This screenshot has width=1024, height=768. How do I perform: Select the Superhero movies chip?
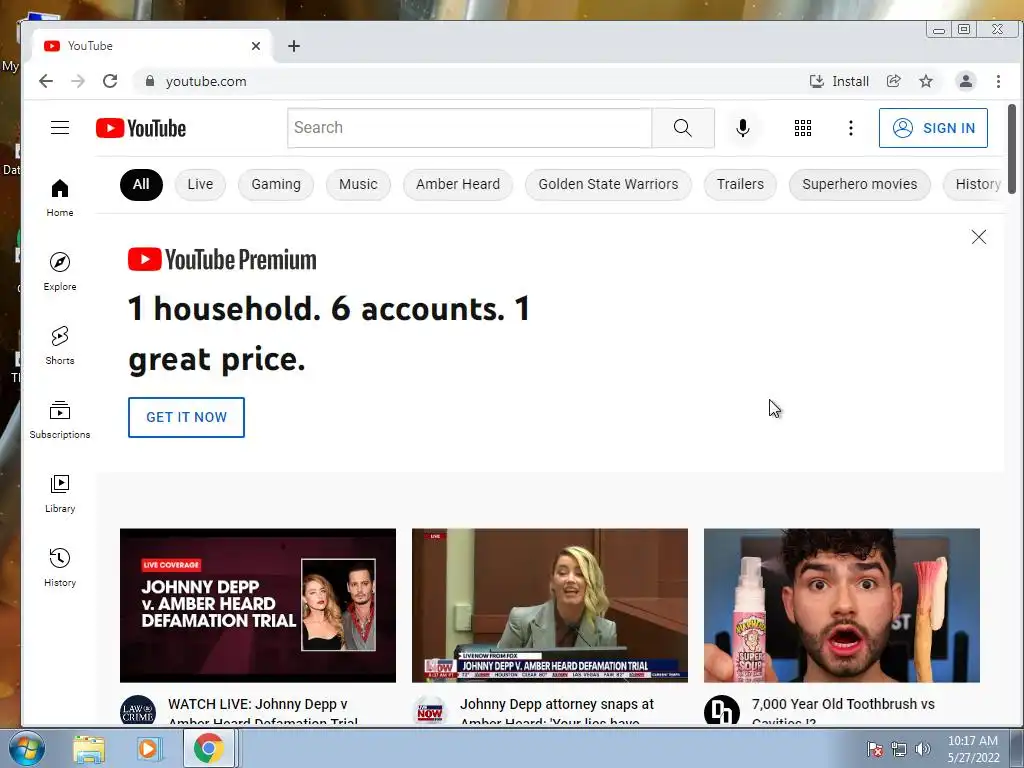pyautogui.click(x=859, y=185)
